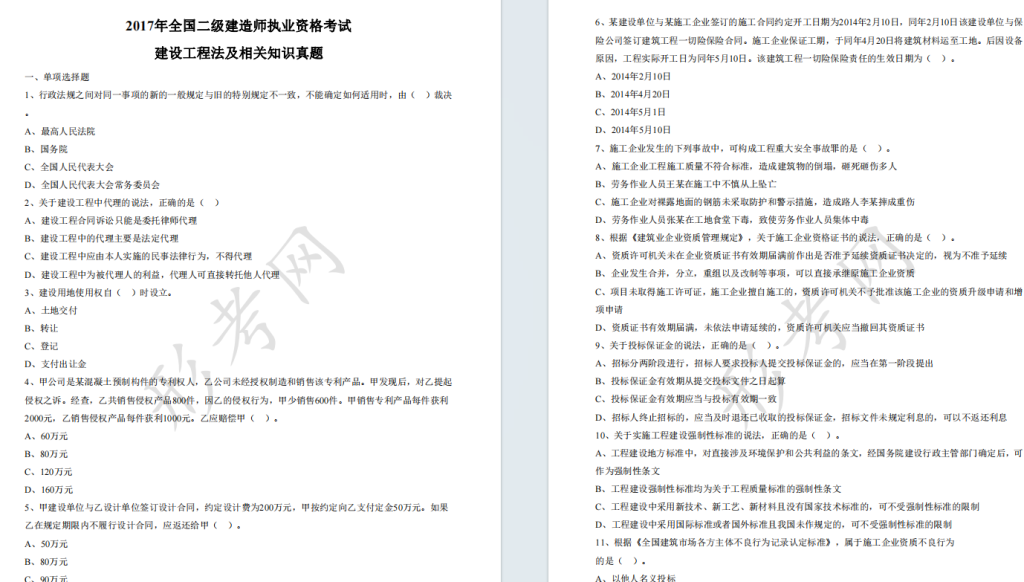This screenshot has height=582, width=1024.
Task: Select option 'C、投标保证金有效期应当与投标有效期一致'
Action: click(x=686, y=399)
